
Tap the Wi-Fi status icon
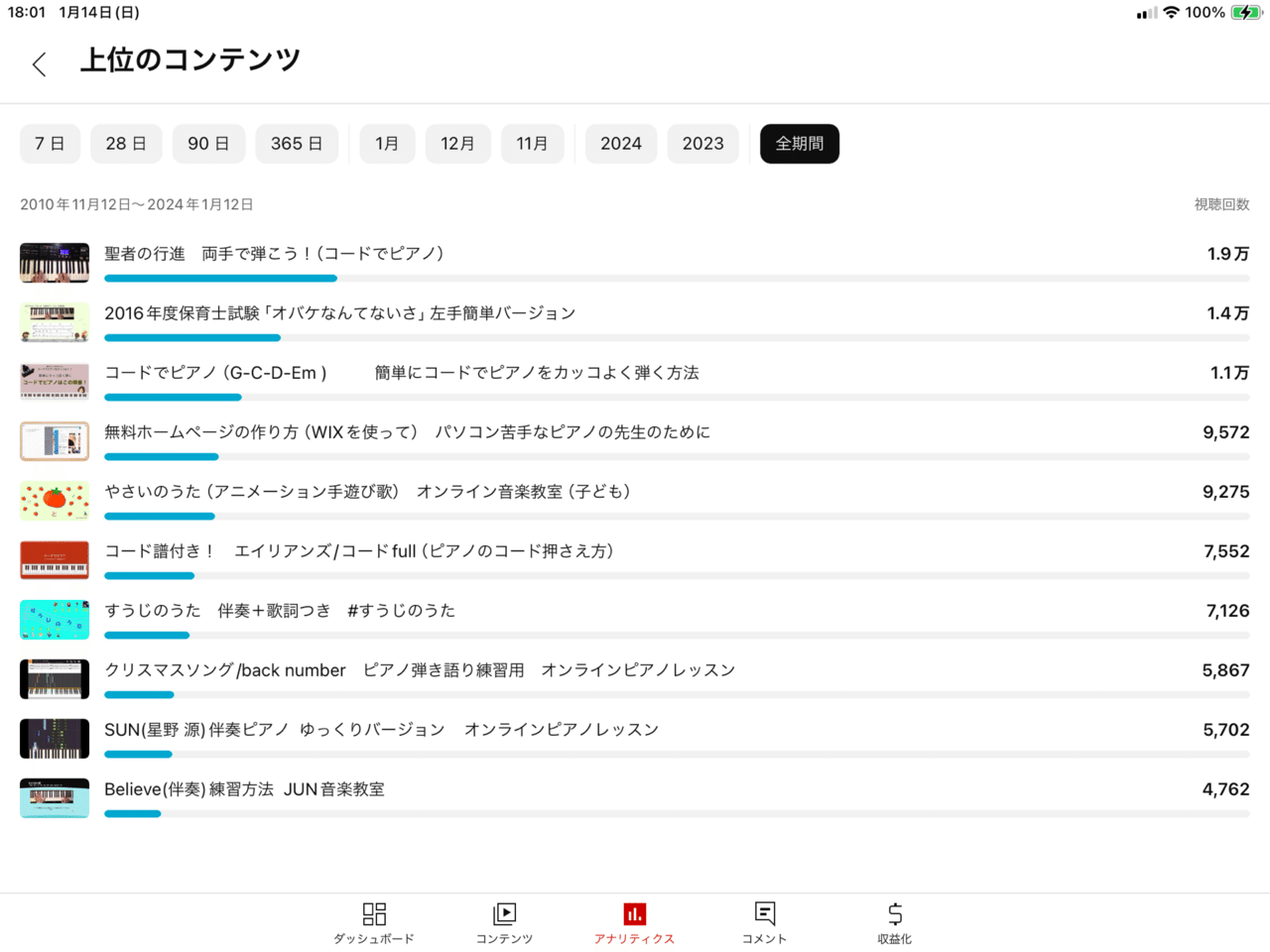click(x=1172, y=13)
